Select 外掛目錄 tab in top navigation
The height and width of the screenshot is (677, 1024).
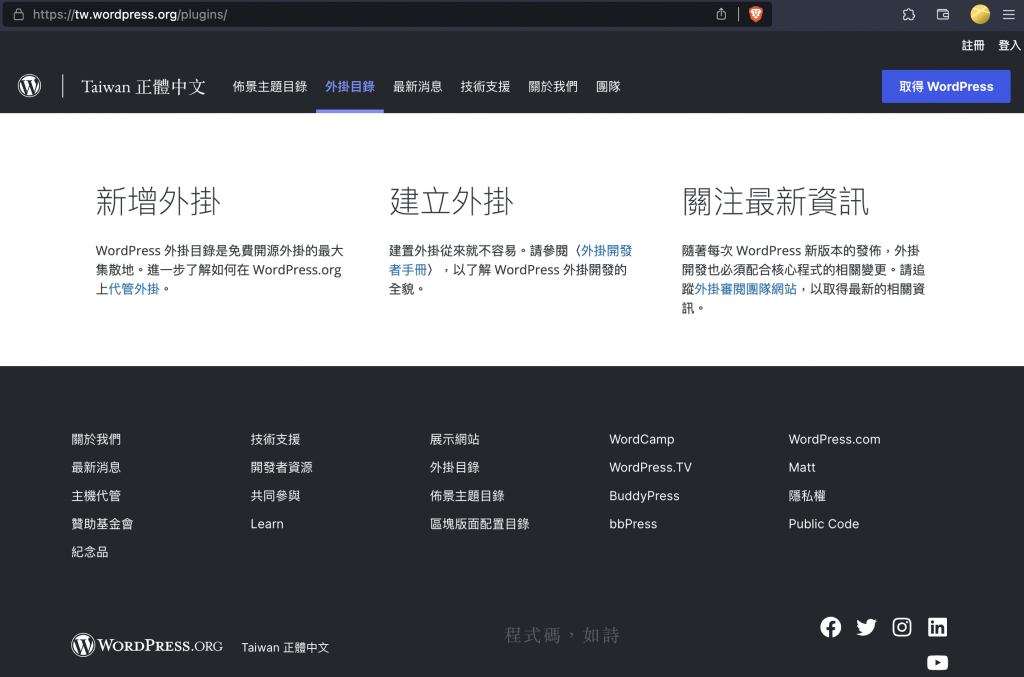[350, 86]
